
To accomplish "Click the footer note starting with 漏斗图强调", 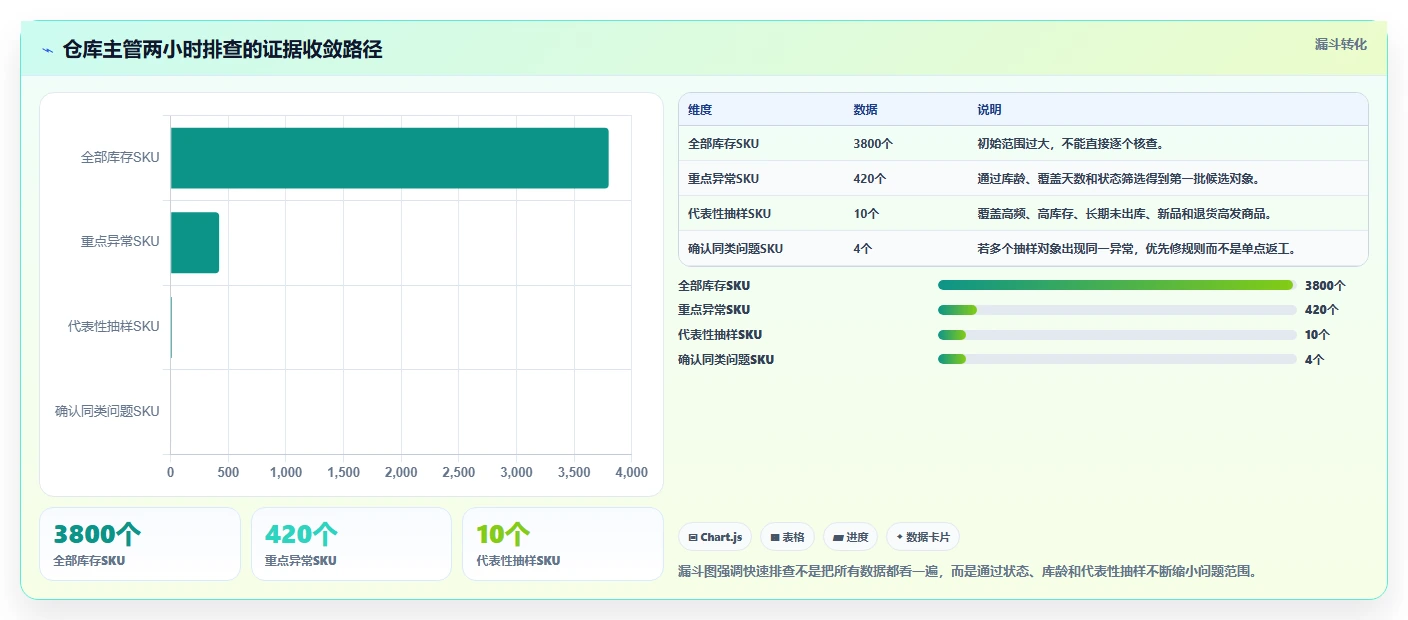I will pos(967,572).
